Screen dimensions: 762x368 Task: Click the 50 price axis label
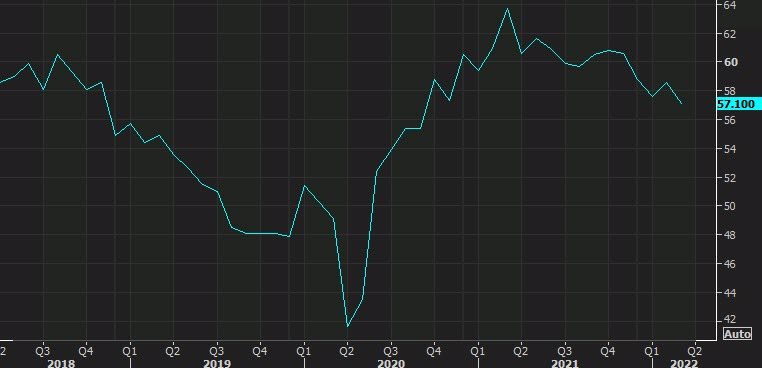(730, 206)
